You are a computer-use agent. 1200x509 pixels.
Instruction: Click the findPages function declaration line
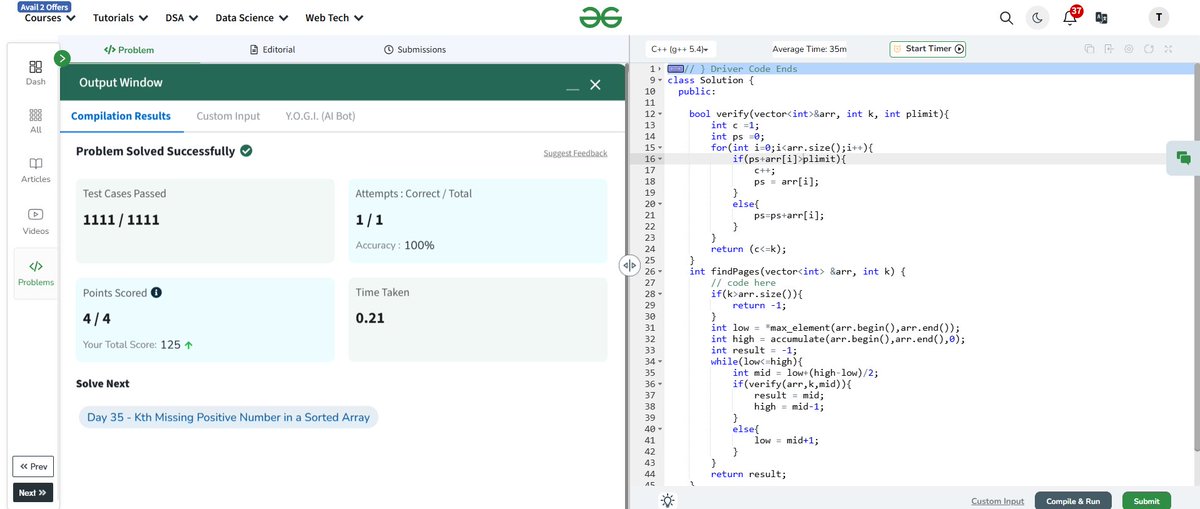pyautogui.click(x=797, y=271)
